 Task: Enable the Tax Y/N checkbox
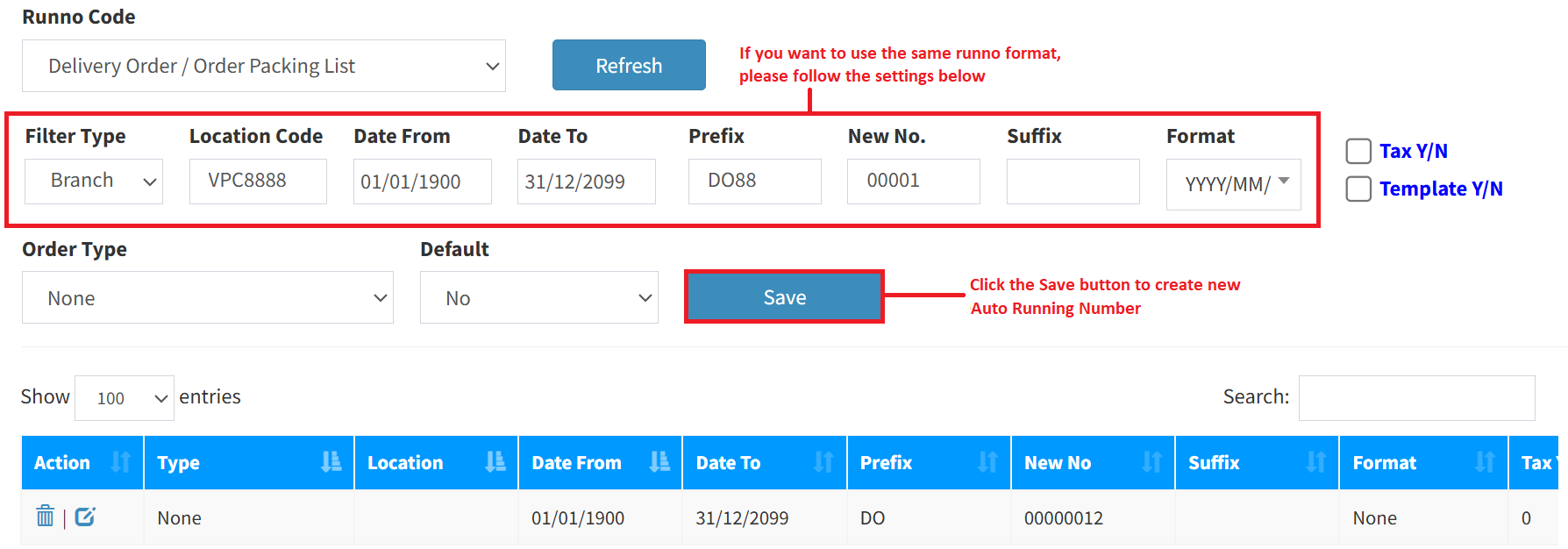[x=1358, y=151]
